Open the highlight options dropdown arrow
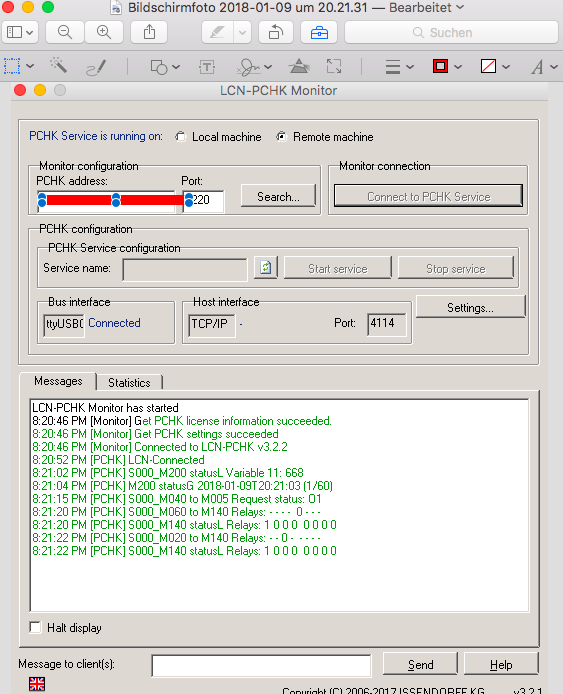This screenshot has height=694, width=563. click(242, 32)
